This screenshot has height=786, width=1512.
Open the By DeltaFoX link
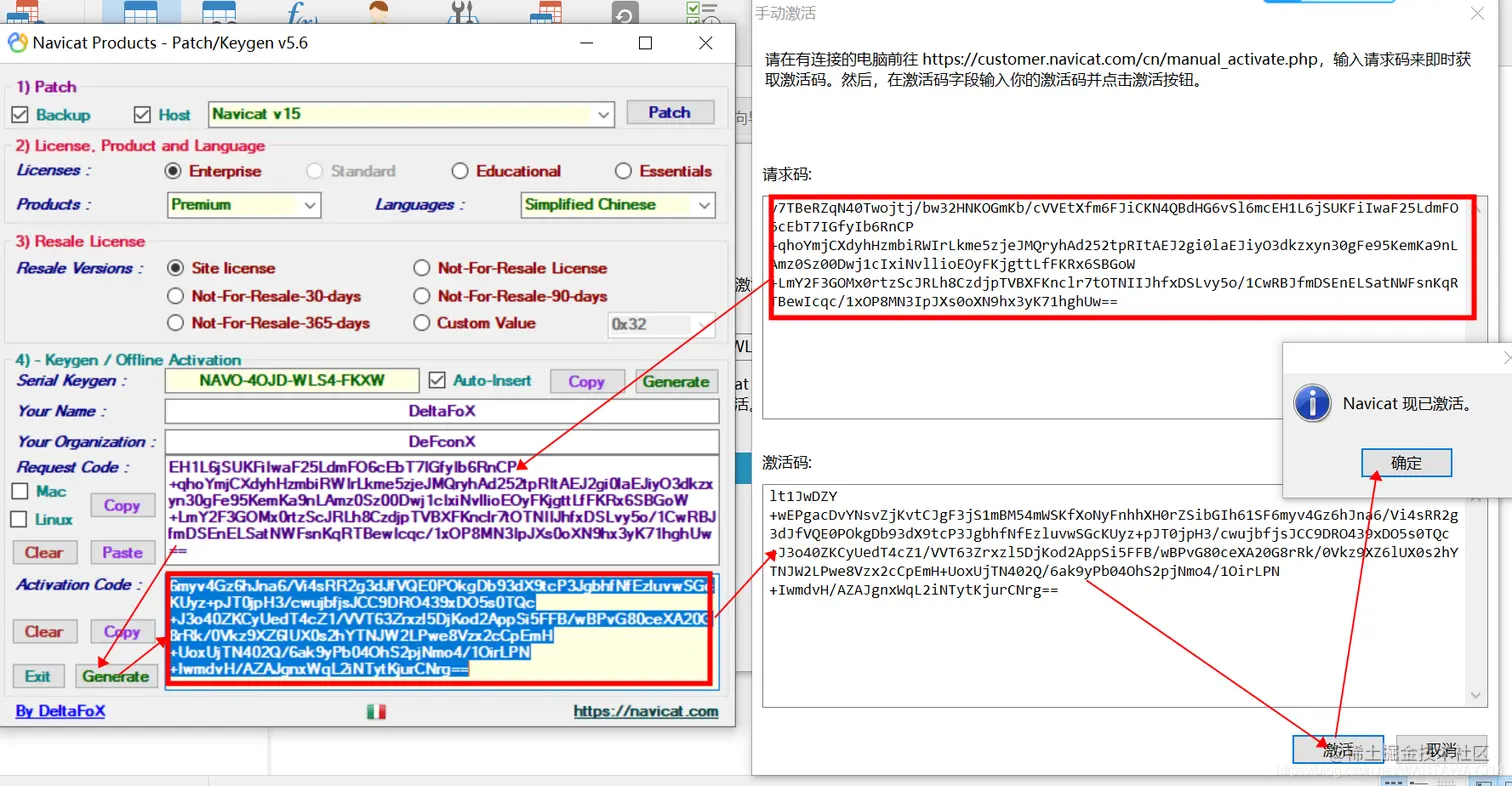pos(60,711)
